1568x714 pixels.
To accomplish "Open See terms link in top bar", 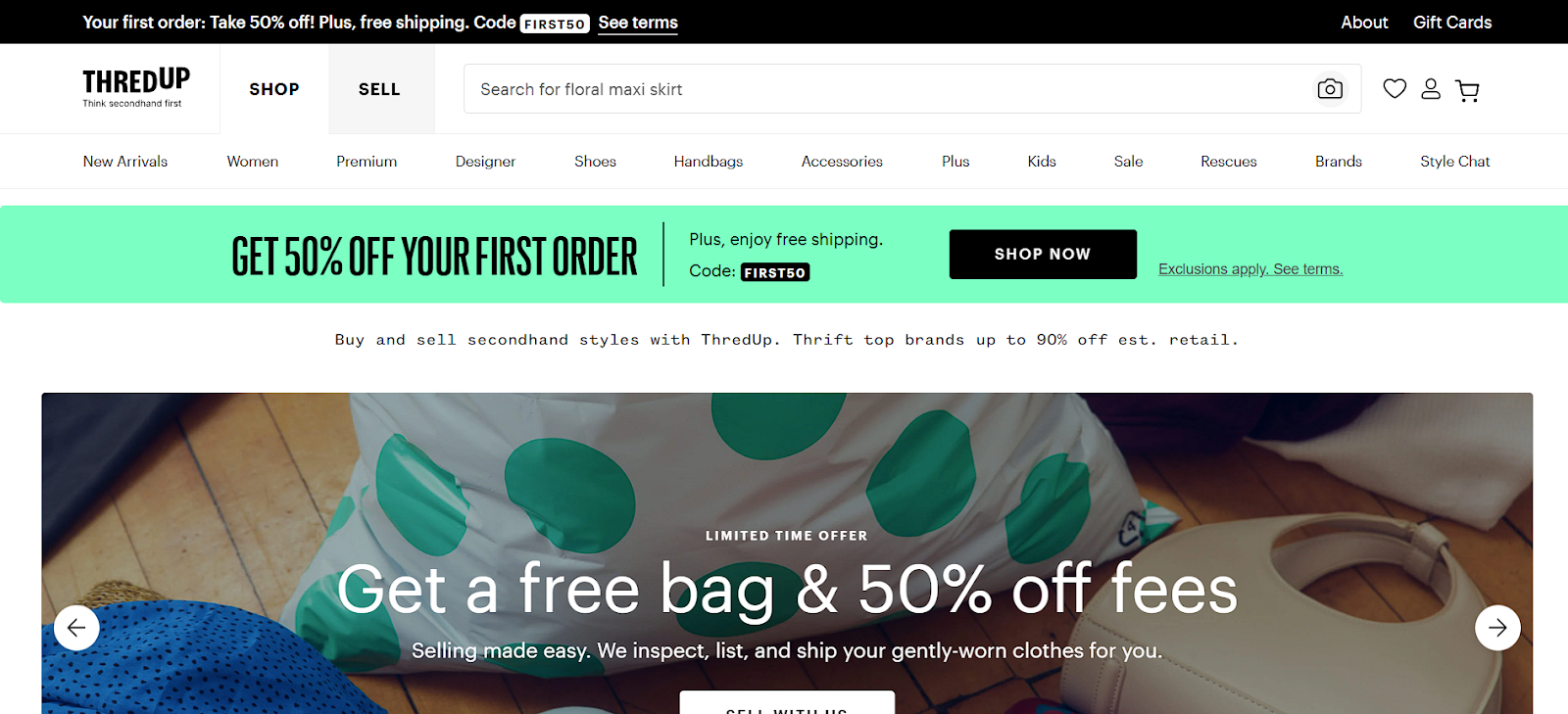I will pos(638,23).
